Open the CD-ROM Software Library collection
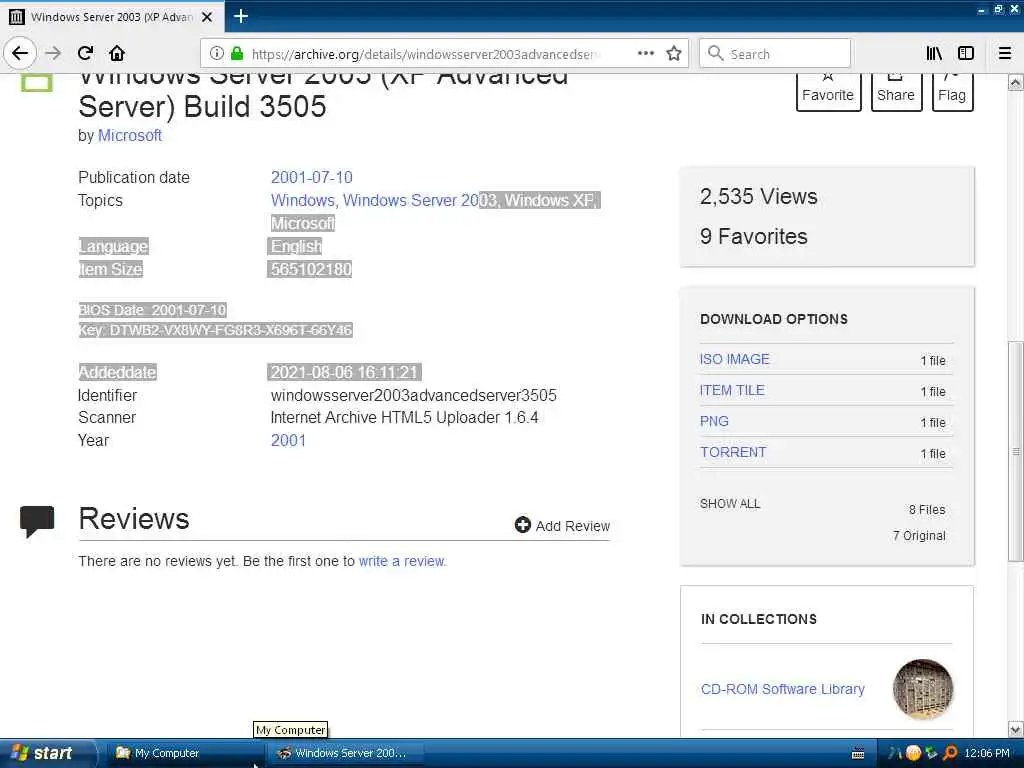Image resolution: width=1024 pixels, height=768 pixels. [x=782, y=689]
